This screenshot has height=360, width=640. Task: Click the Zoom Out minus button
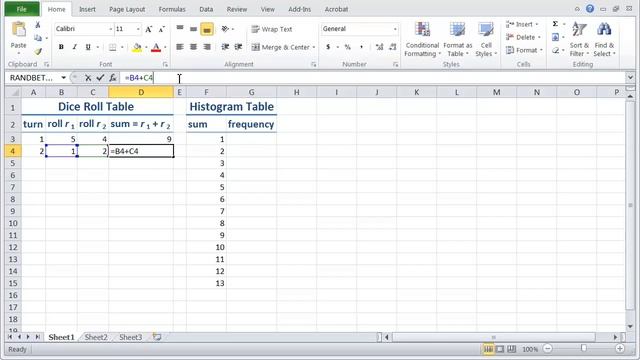[x=548, y=349]
